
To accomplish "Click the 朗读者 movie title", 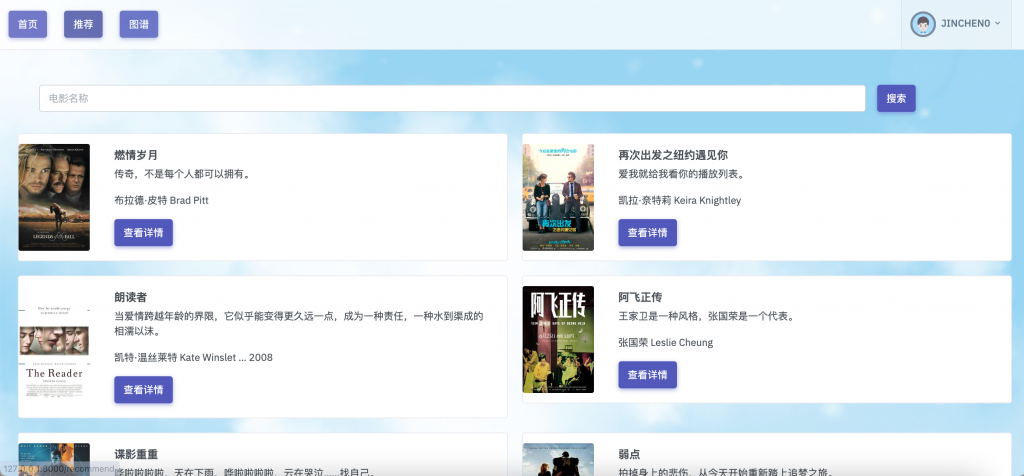I will click(x=131, y=298).
